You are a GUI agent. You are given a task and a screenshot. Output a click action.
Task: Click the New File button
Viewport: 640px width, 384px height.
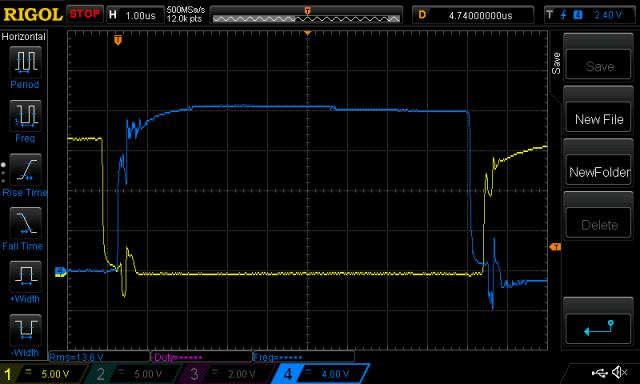[x=598, y=119]
